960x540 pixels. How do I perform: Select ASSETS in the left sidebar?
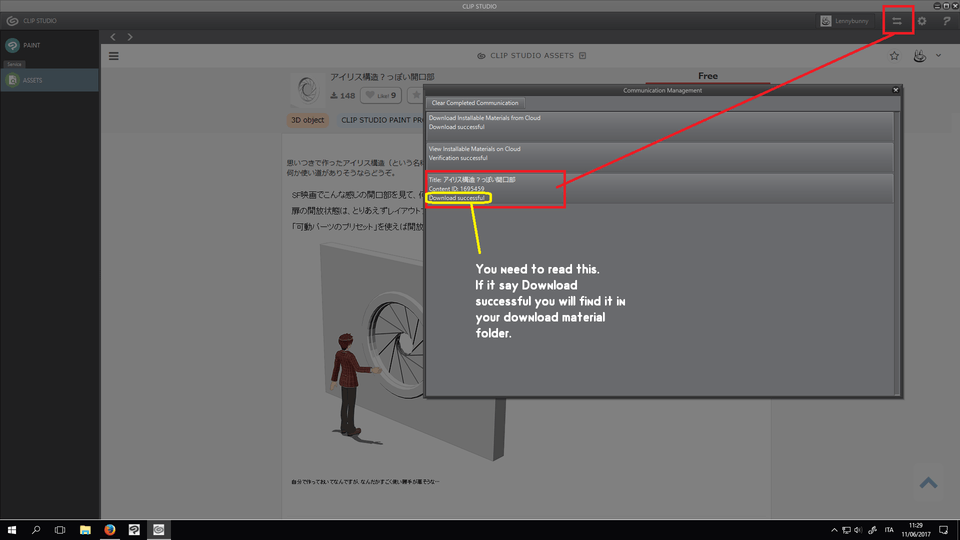pyautogui.click(x=50, y=80)
